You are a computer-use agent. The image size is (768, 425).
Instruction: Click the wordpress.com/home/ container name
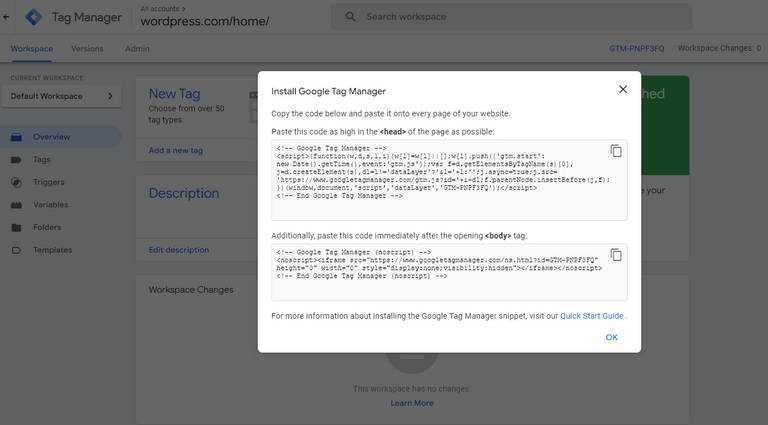pyautogui.click(x=205, y=22)
